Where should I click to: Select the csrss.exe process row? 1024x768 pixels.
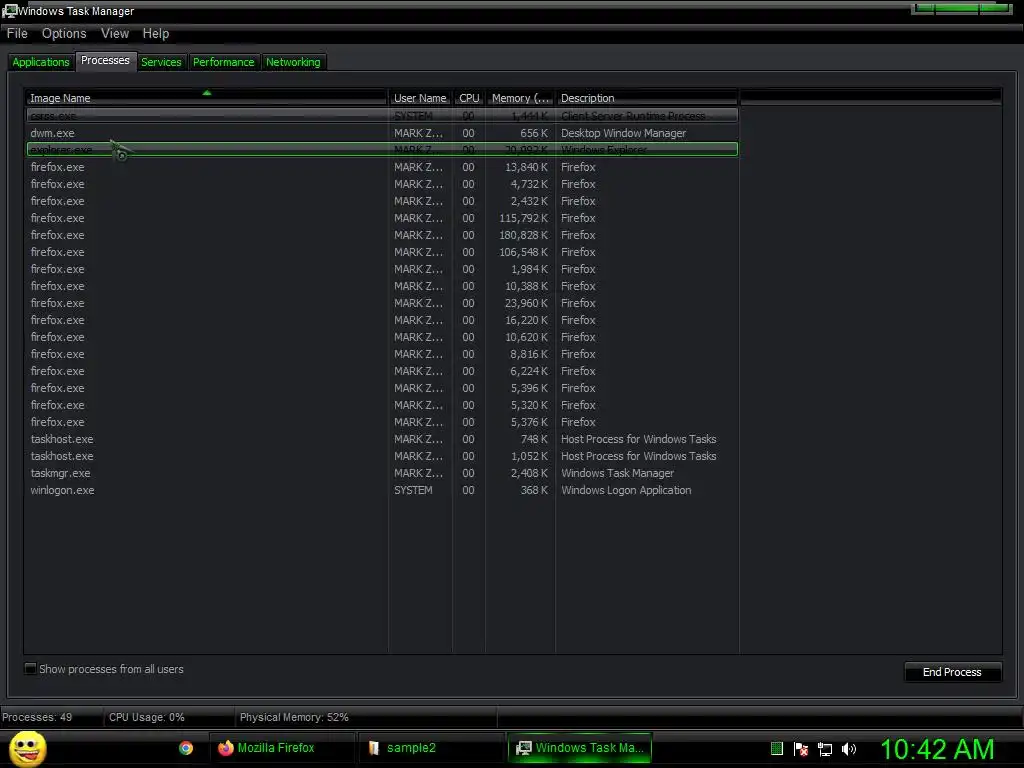382,116
